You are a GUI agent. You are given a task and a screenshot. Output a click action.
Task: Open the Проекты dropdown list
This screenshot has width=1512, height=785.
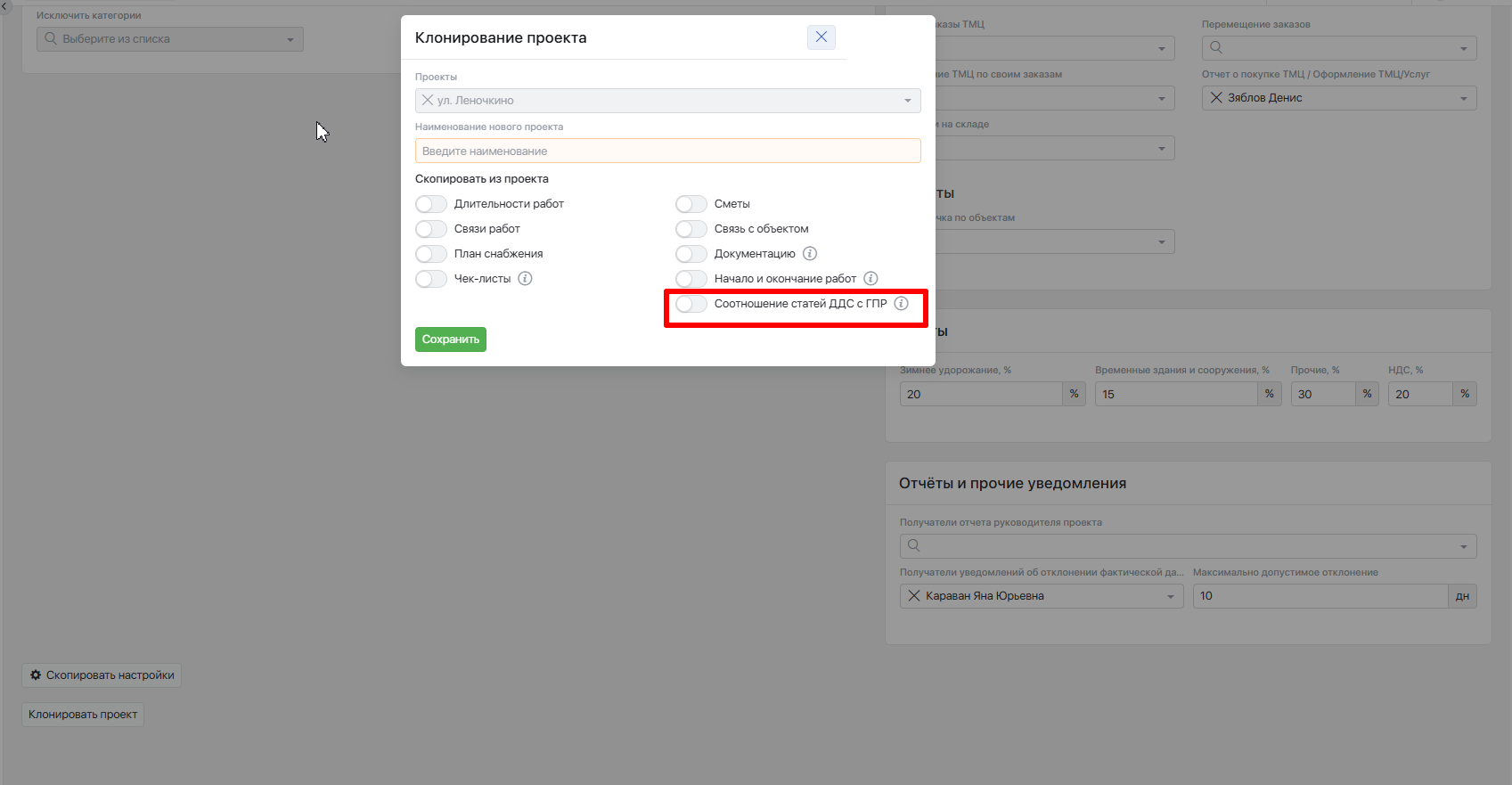[x=907, y=101]
